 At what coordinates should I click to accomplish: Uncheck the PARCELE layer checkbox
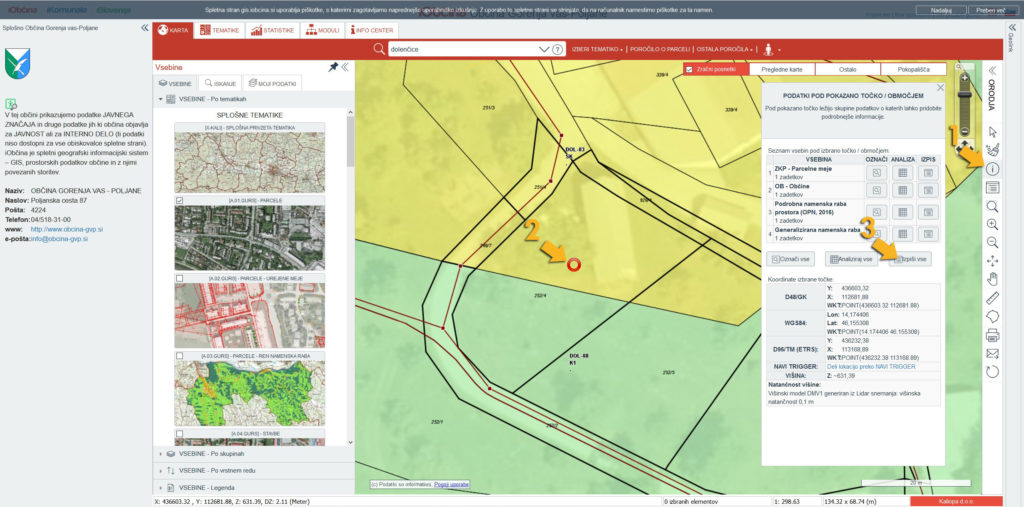[179, 201]
